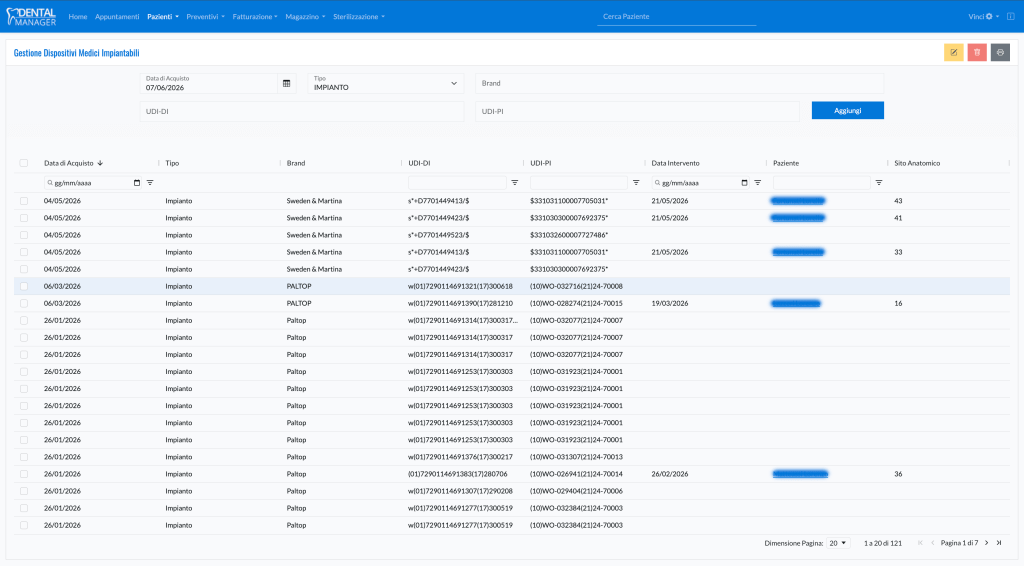Focus the UDI-PI input next to Aggiungi

637,112
